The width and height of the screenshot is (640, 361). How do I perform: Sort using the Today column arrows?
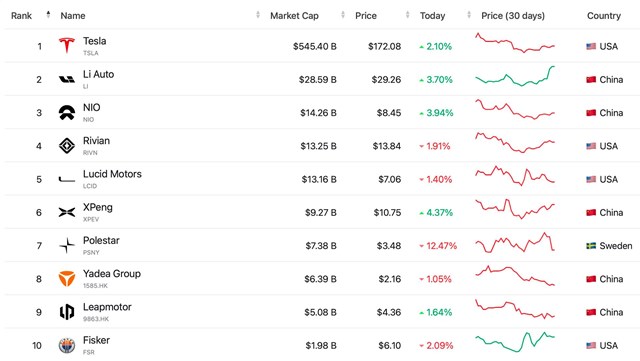pyautogui.click(x=469, y=15)
